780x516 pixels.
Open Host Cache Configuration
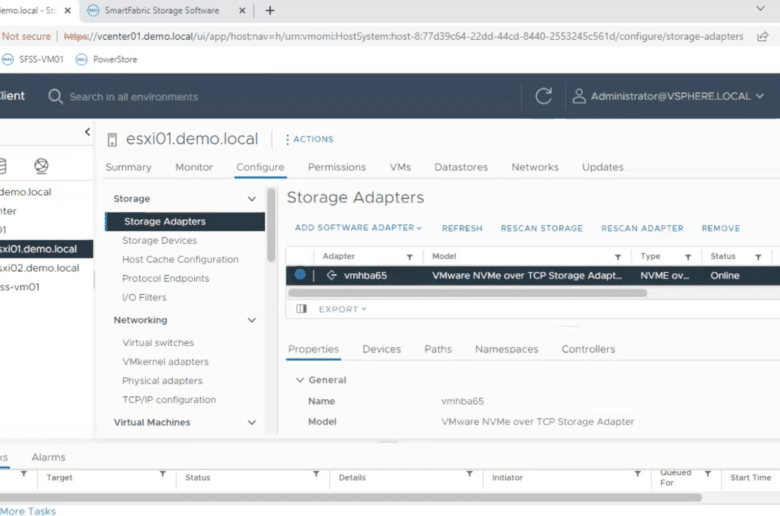point(180,259)
